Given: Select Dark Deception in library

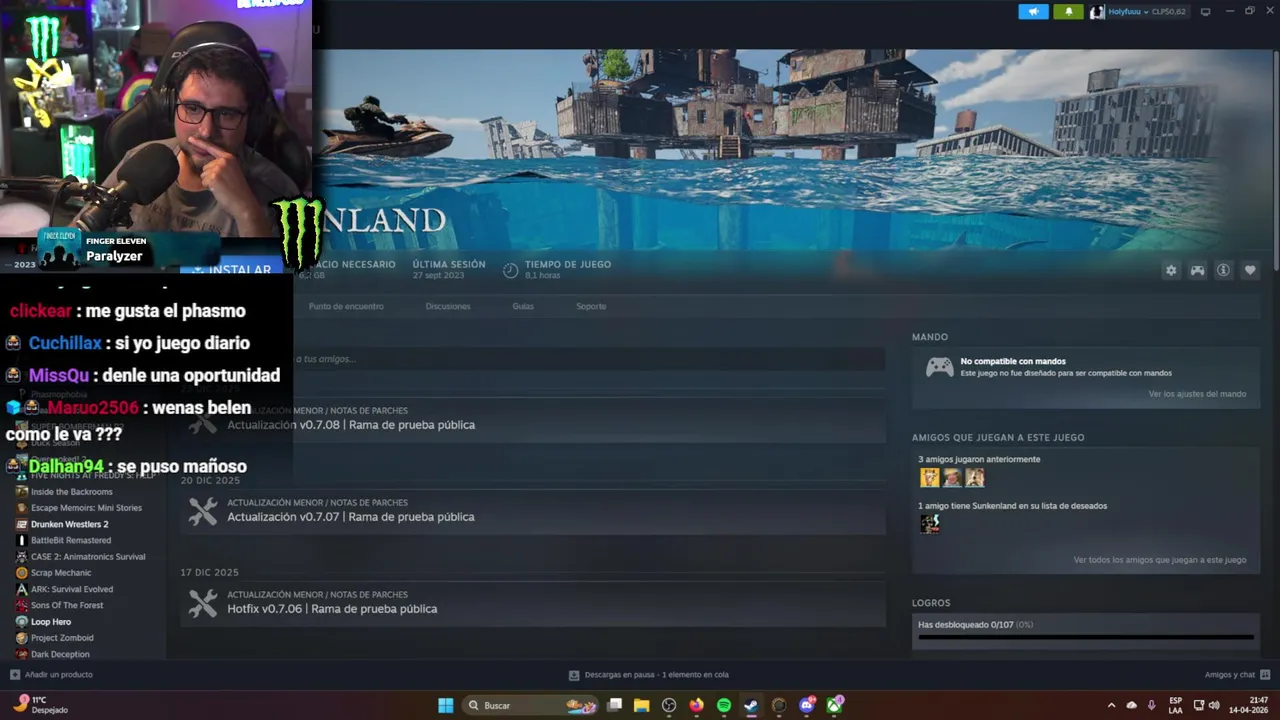Looking at the screenshot, I should pyautogui.click(x=60, y=654).
